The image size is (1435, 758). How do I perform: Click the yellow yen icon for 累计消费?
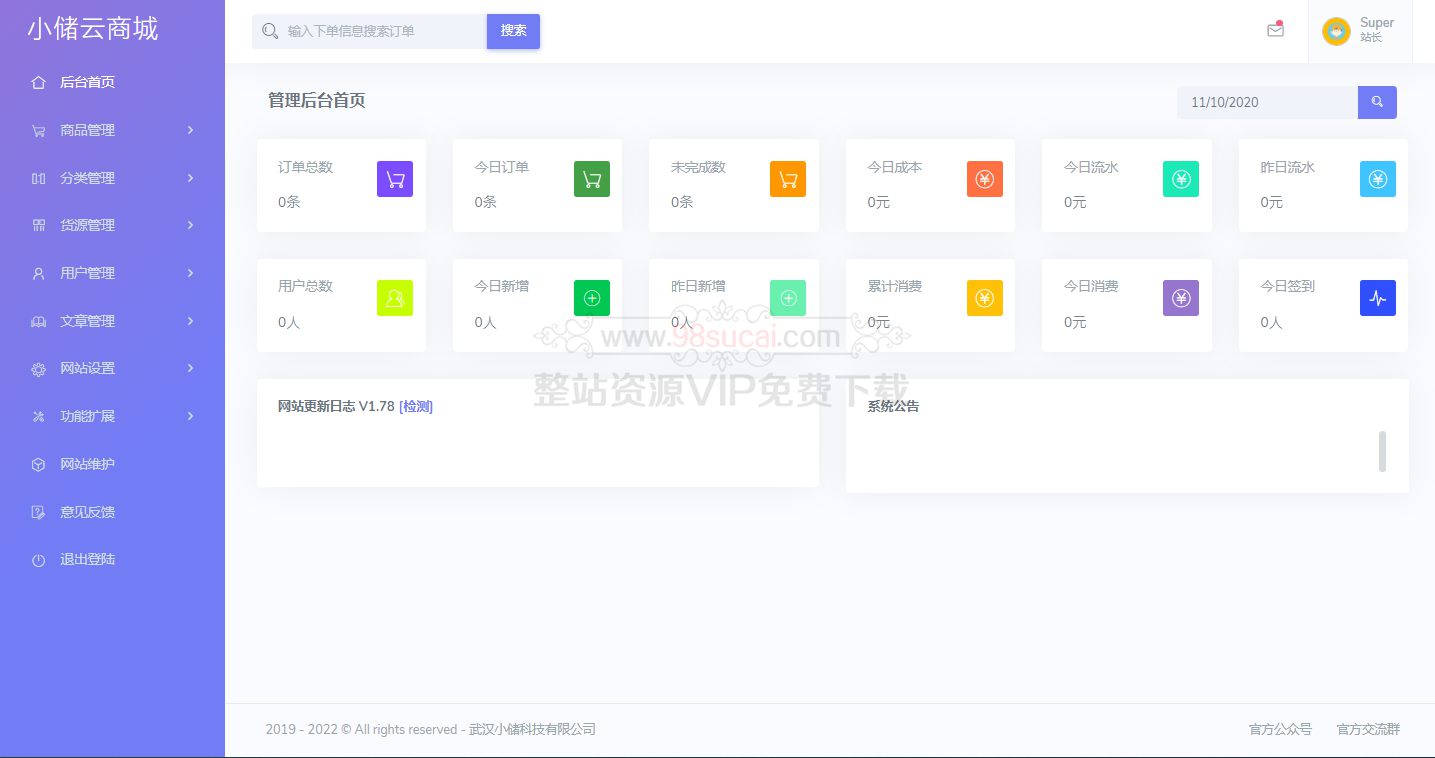985,298
